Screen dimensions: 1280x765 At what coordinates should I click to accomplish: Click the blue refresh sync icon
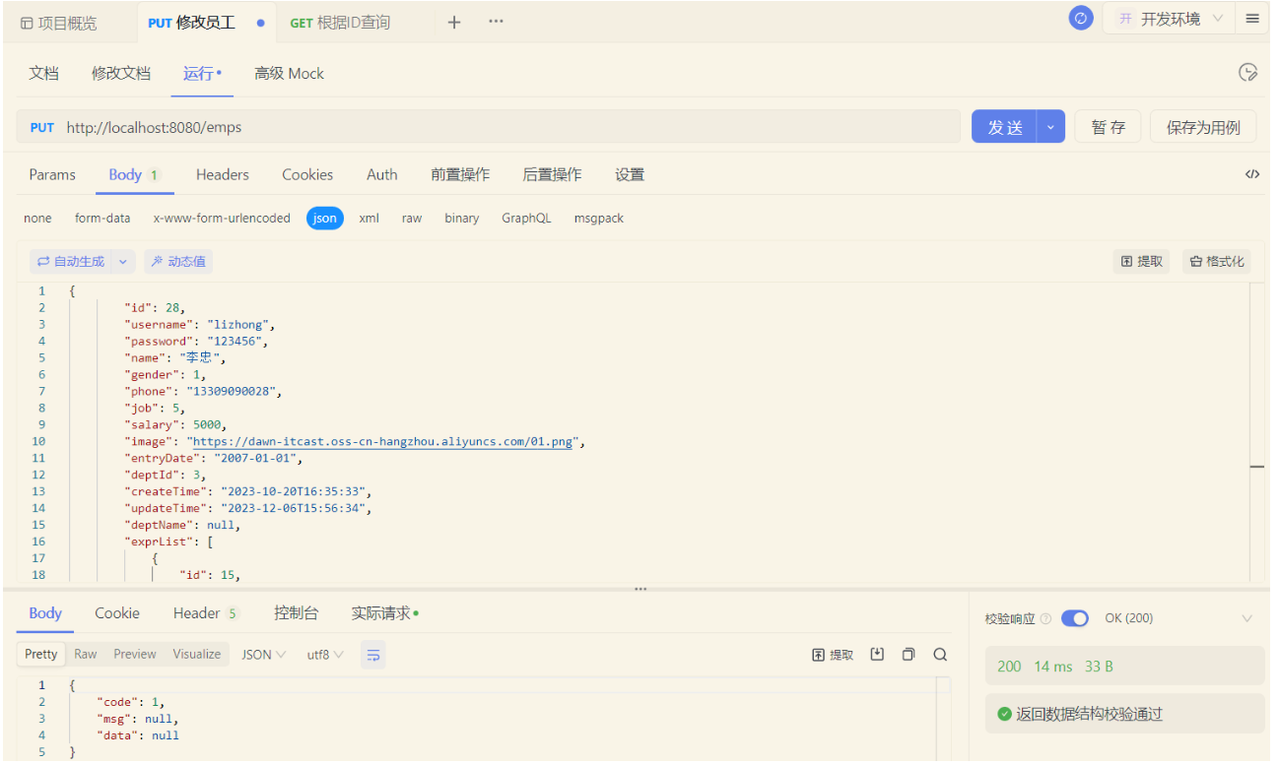[x=1081, y=17]
